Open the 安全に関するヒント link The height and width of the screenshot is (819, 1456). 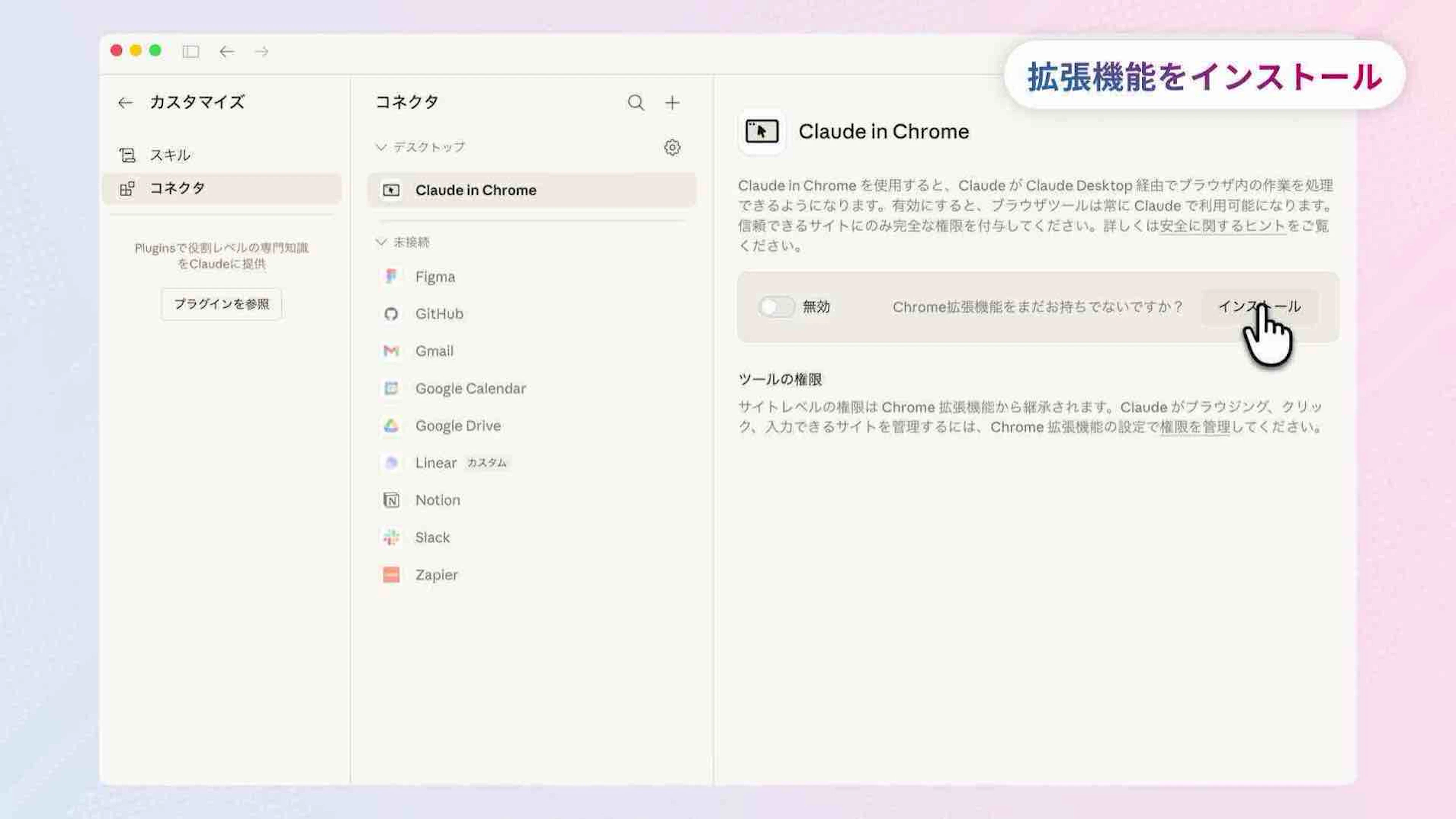pyautogui.click(x=1222, y=226)
